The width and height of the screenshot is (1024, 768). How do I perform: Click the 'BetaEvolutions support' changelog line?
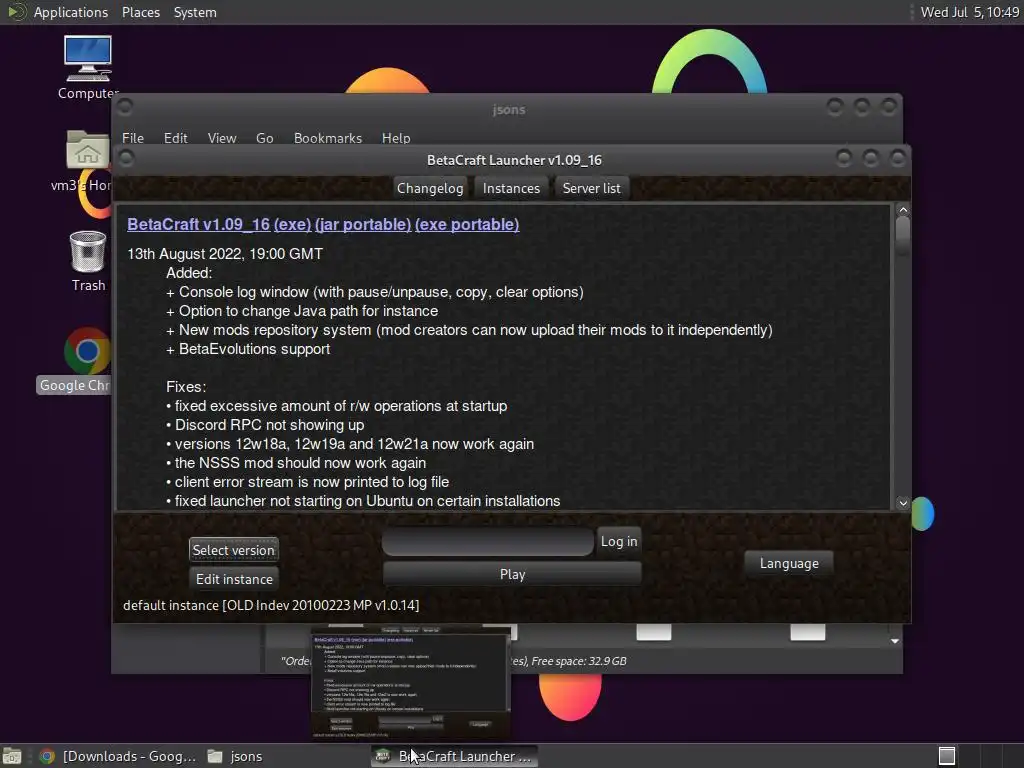point(248,349)
